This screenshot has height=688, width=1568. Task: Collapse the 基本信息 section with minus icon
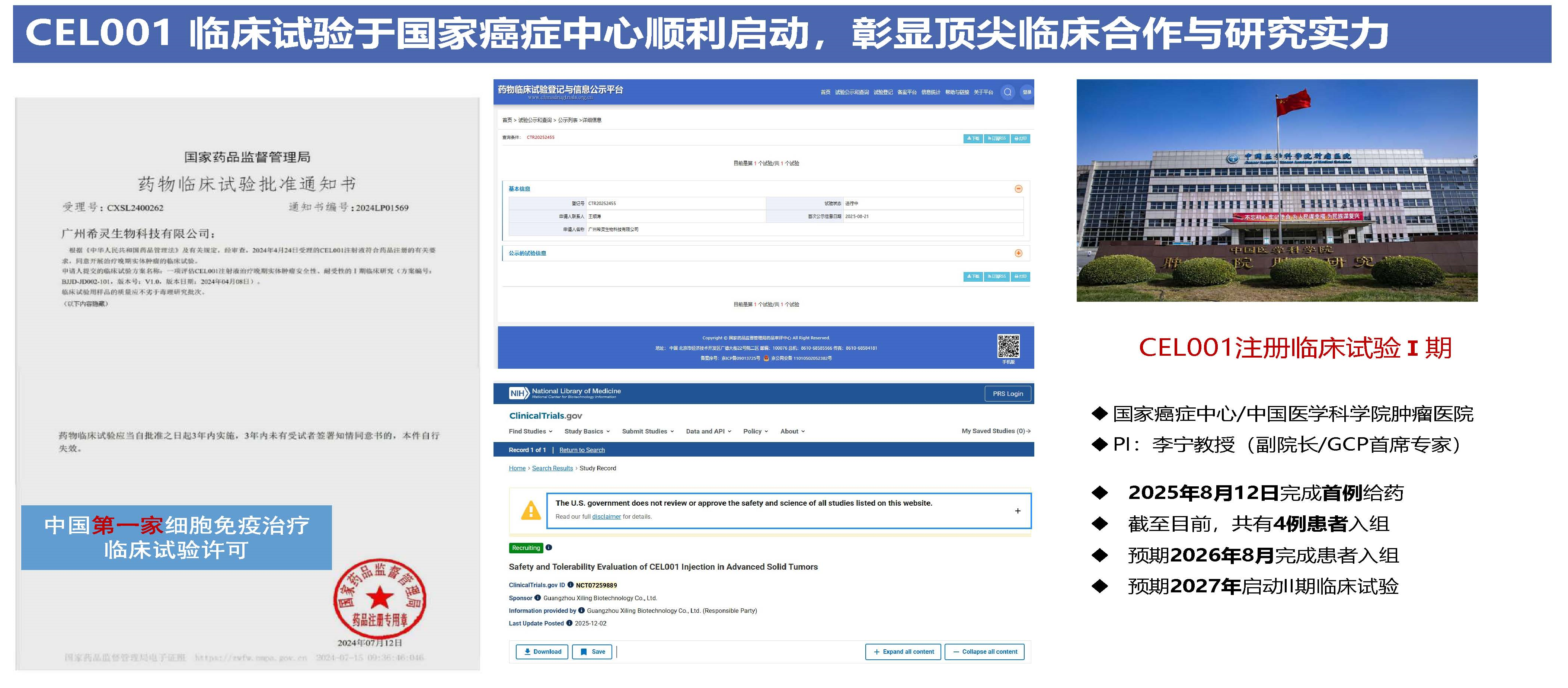(x=1018, y=189)
